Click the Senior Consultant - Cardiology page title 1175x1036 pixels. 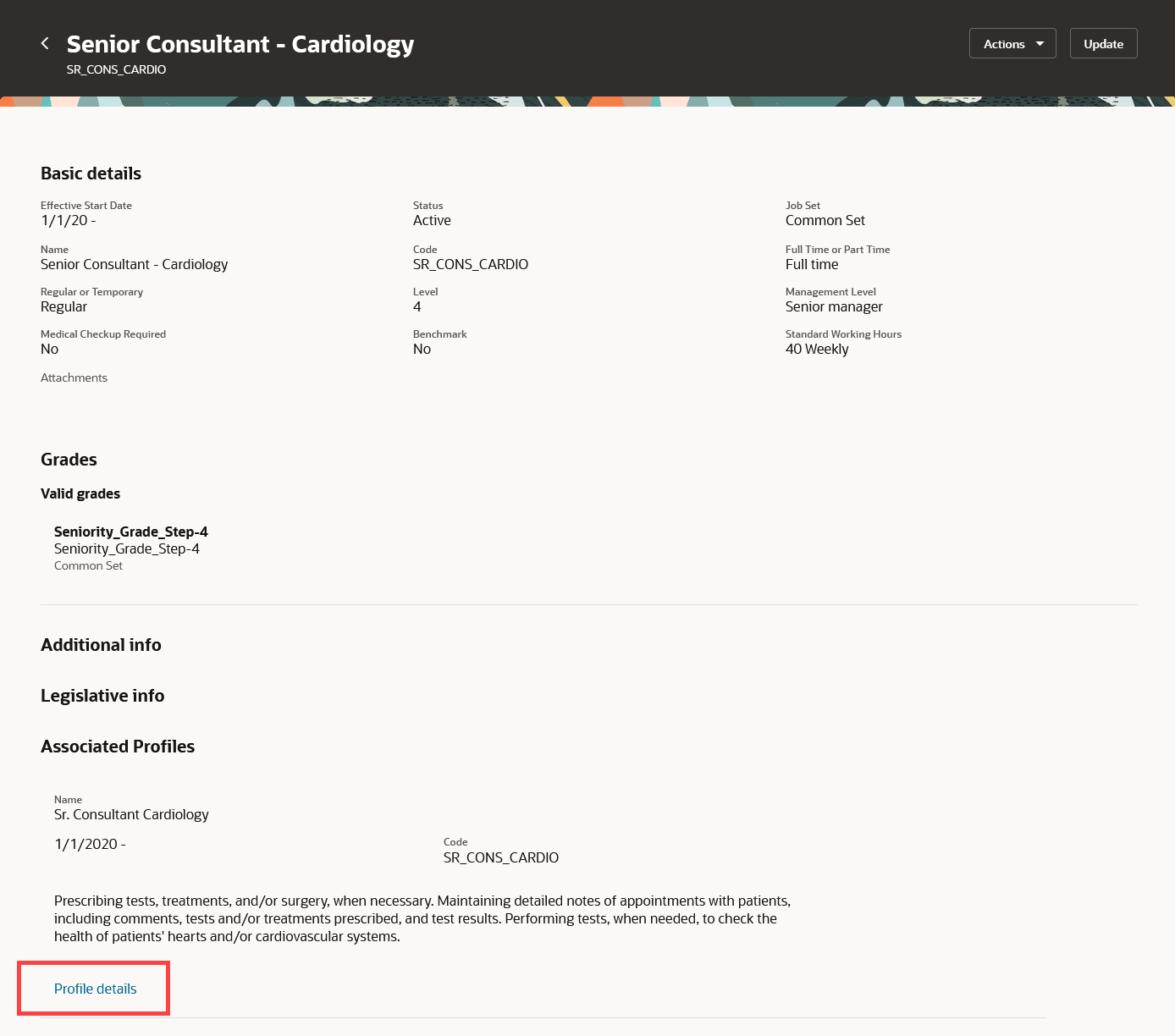[240, 44]
